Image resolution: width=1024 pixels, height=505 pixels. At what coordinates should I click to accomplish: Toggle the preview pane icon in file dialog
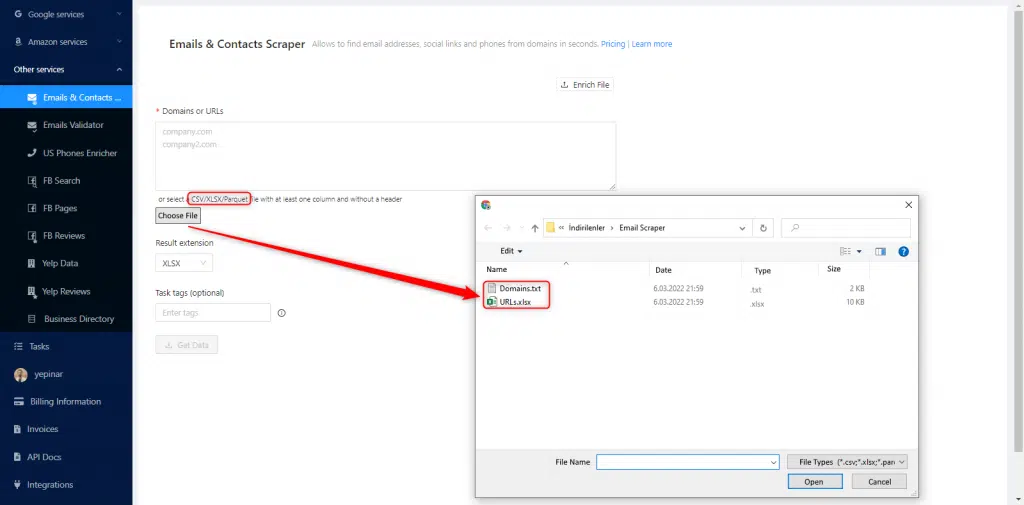(880, 251)
